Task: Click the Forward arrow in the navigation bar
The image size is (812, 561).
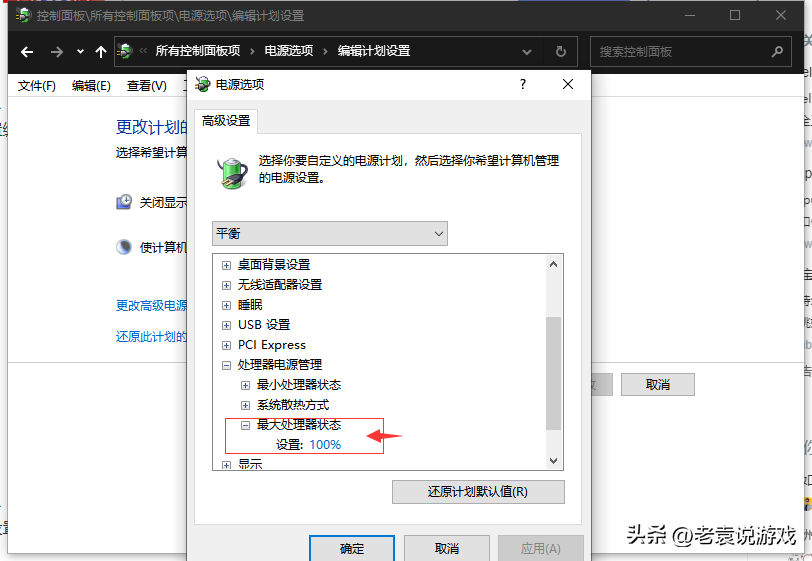Action: pos(56,52)
